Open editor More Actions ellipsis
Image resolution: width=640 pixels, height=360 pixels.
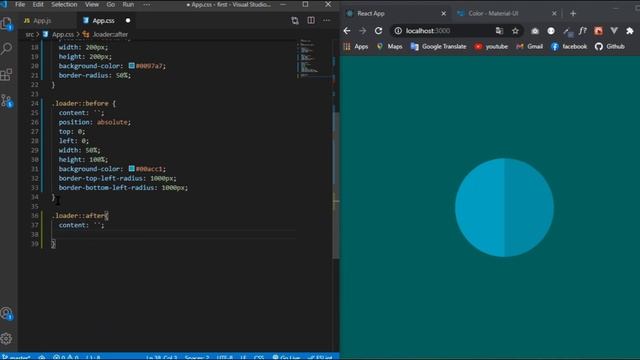coord(327,20)
